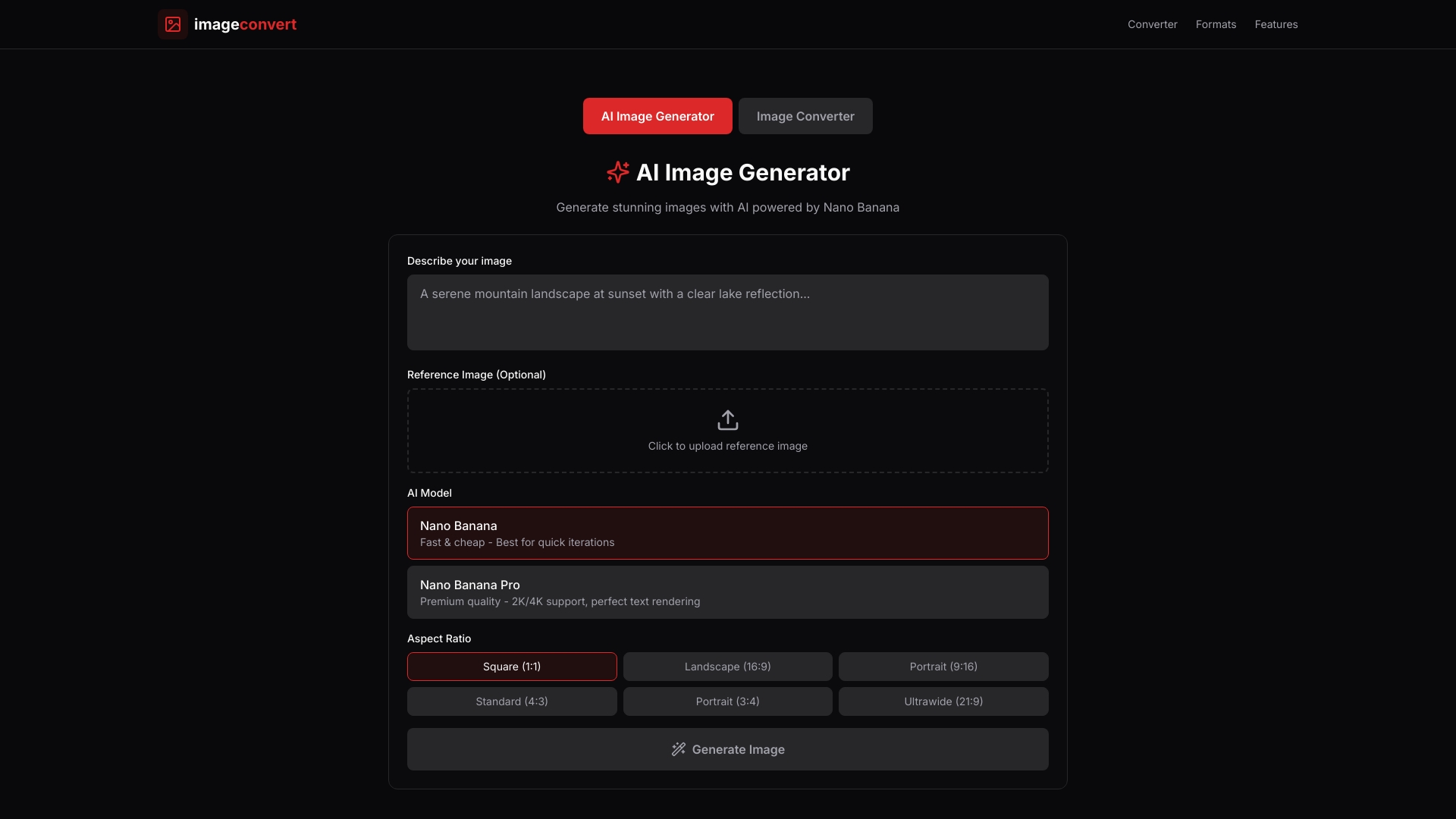1456x819 pixels.
Task: Choose Ultrawide (21:9) aspect ratio
Action: [943, 701]
